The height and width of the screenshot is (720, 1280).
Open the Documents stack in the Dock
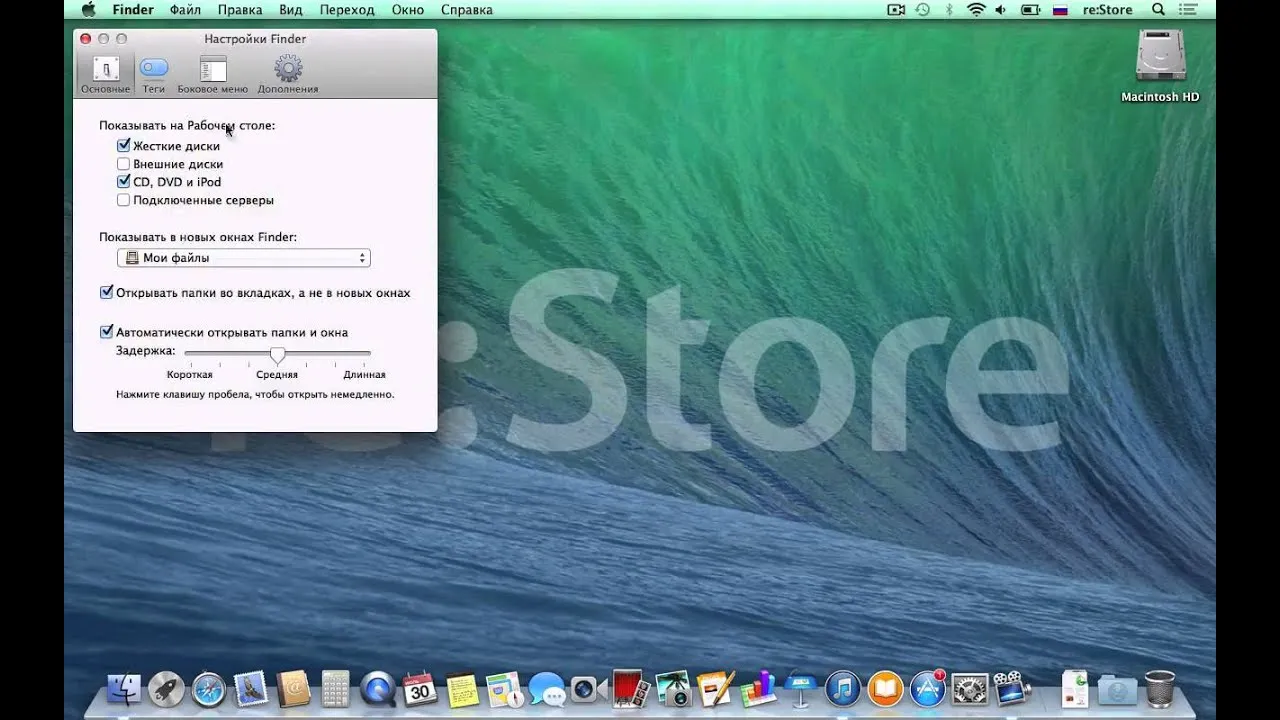(x=1074, y=688)
